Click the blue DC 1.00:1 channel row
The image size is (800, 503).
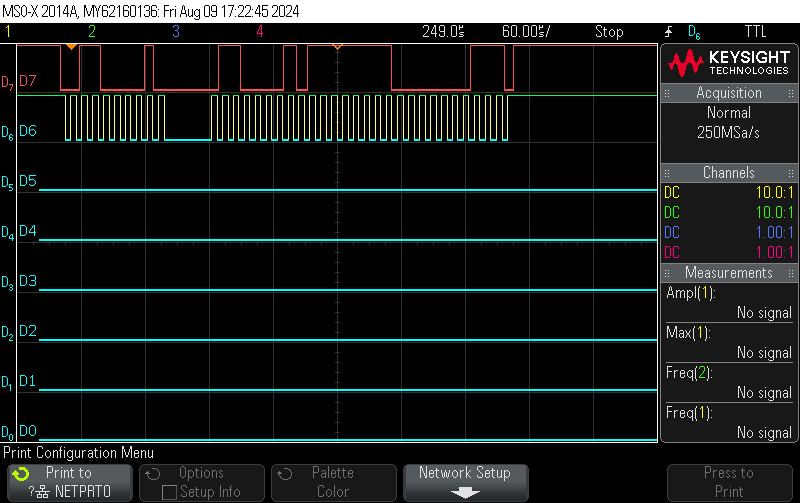[x=729, y=232]
